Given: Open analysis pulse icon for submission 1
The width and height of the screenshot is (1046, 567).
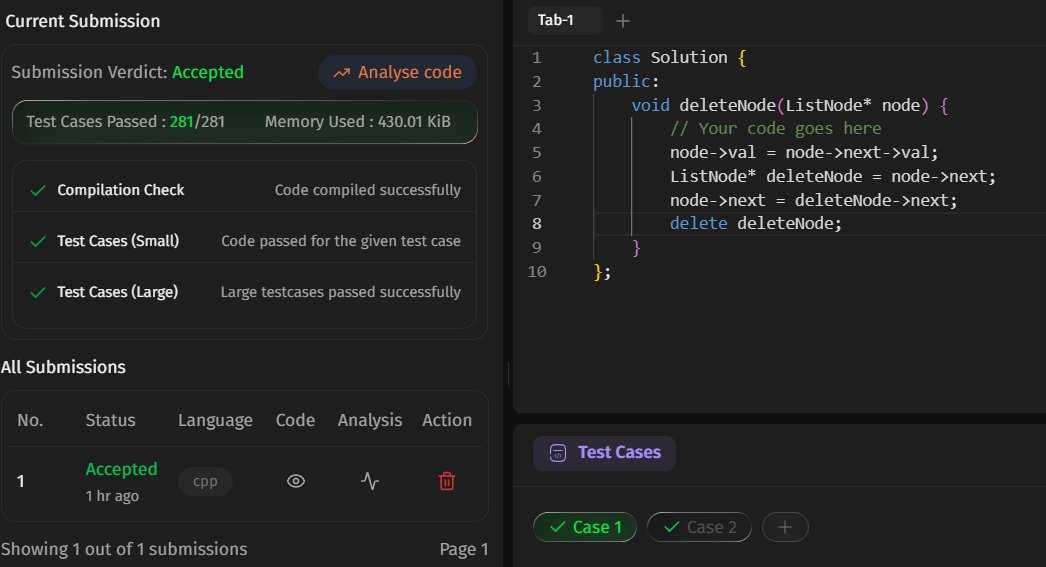Looking at the screenshot, I should pyautogui.click(x=370, y=481).
